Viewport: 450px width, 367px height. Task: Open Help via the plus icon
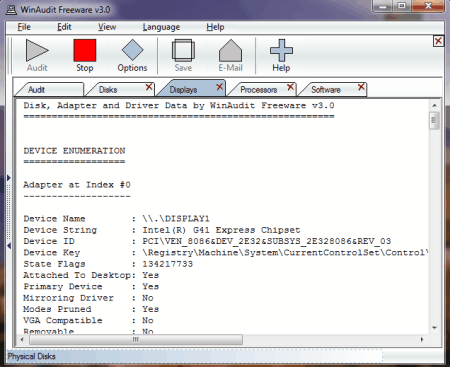[x=281, y=55]
